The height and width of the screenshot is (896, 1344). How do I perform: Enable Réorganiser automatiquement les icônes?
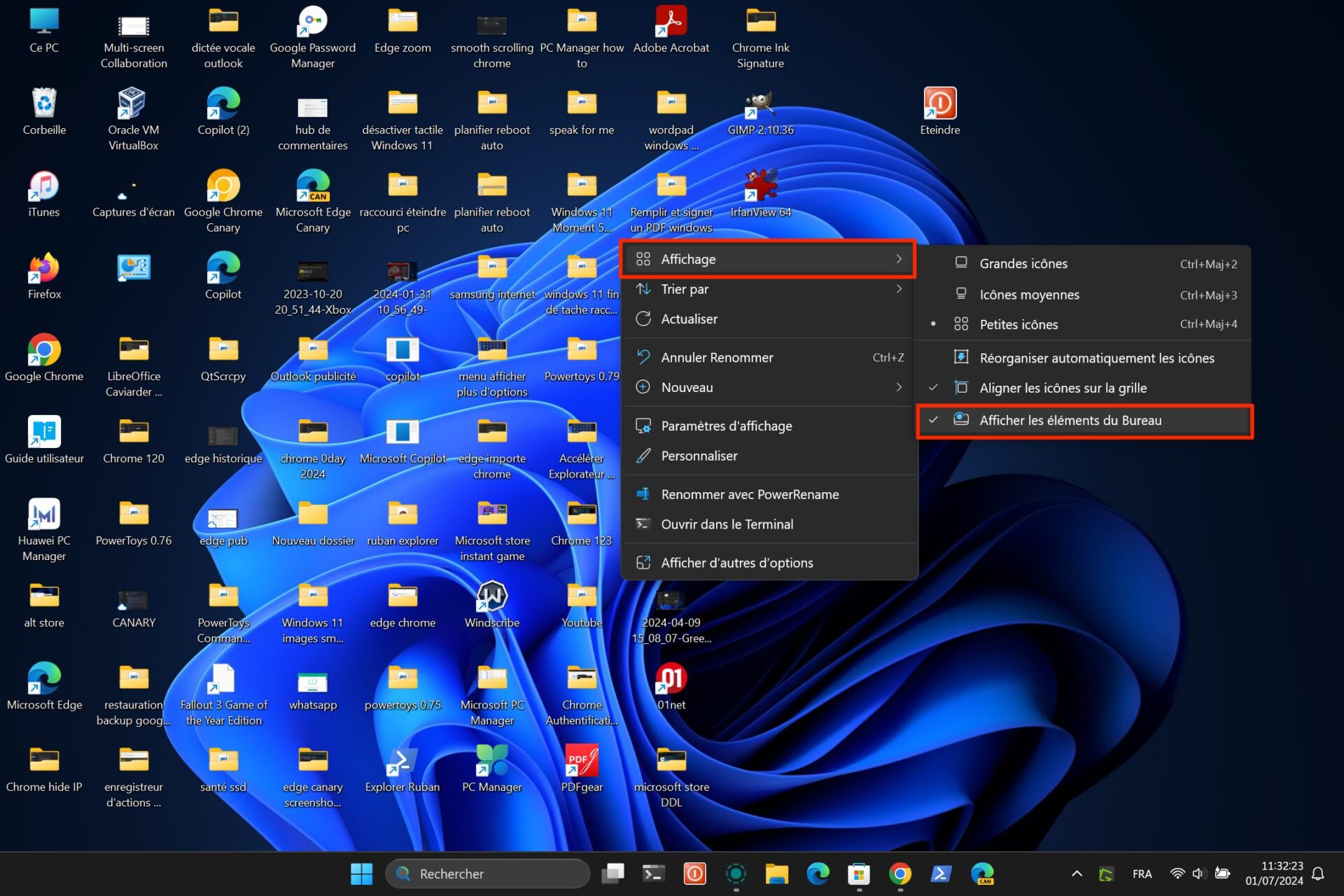coord(1097,356)
